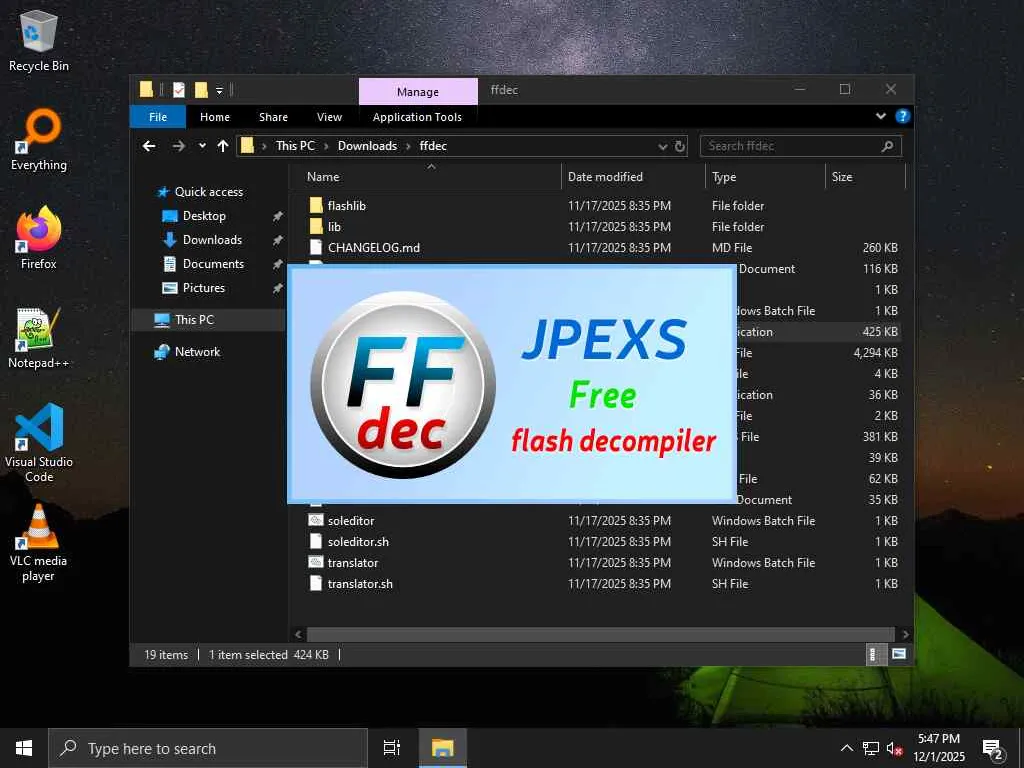Open the File menu

pyautogui.click(x=158, y=117)
